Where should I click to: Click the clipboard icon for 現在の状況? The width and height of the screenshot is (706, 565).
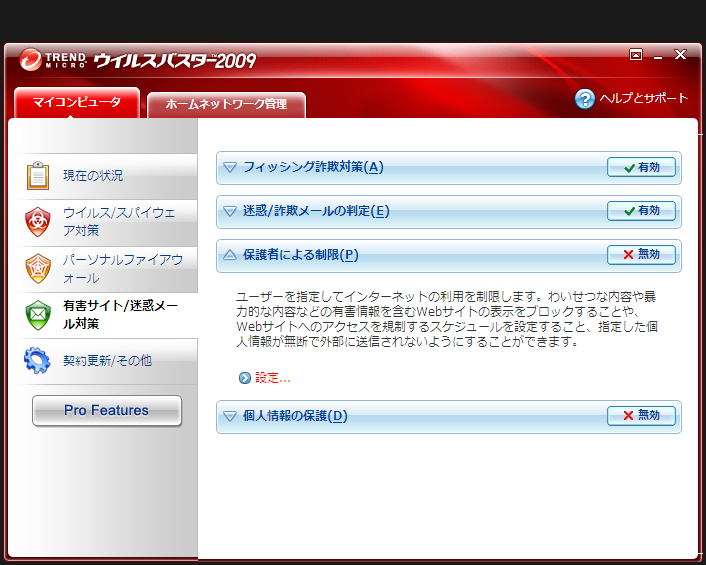(x=38, y=176)
